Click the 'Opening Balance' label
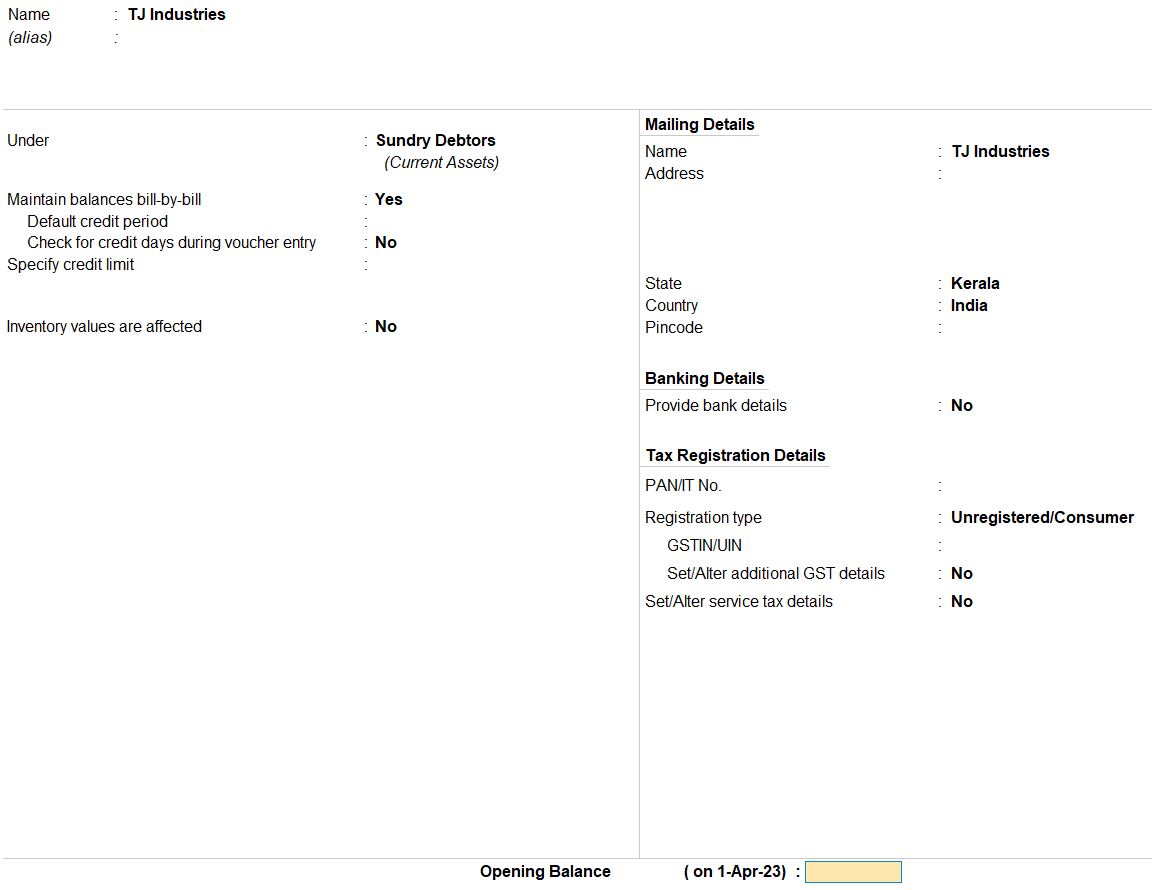 (545, 872)
